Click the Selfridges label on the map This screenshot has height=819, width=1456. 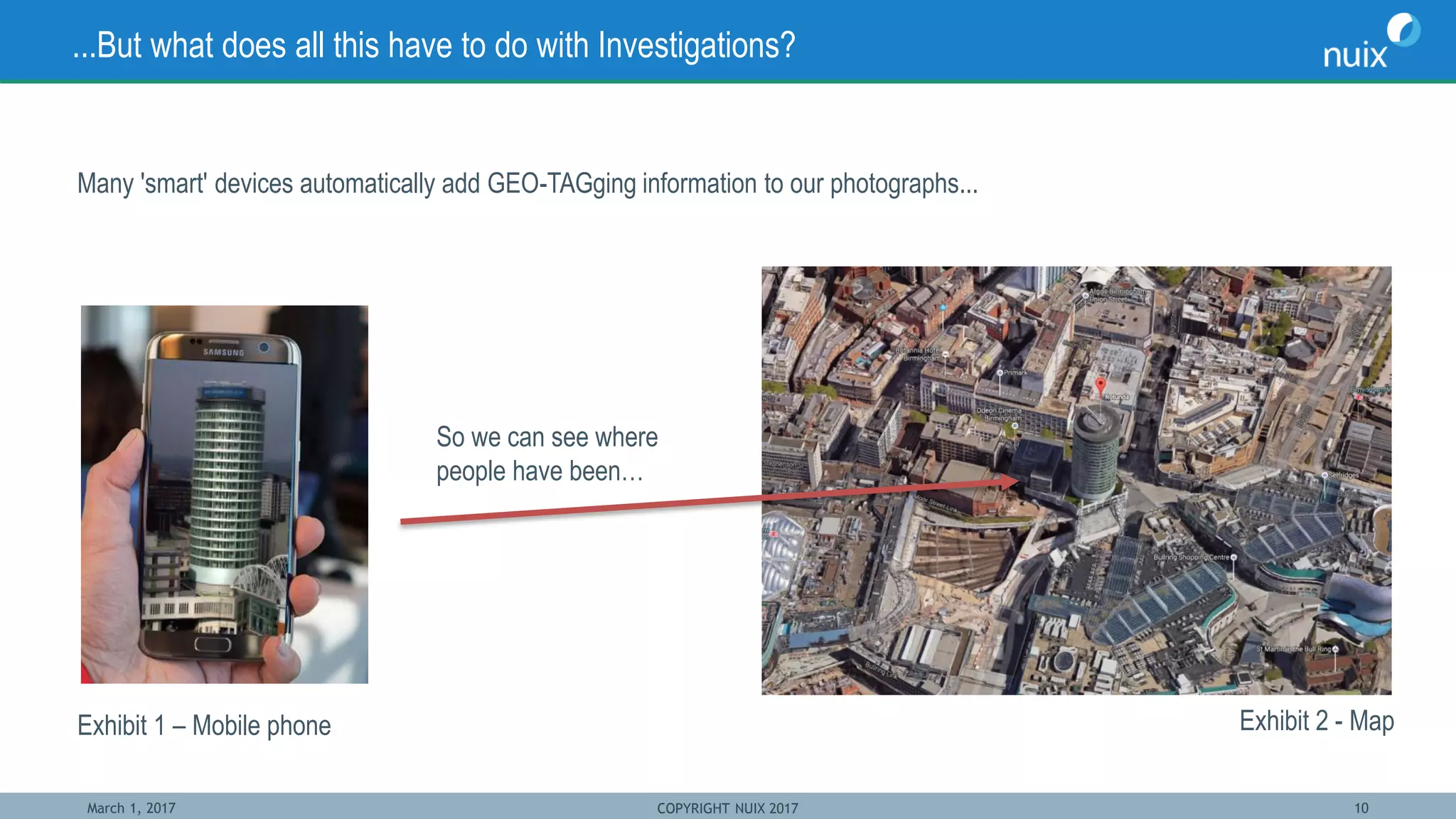1344,475
